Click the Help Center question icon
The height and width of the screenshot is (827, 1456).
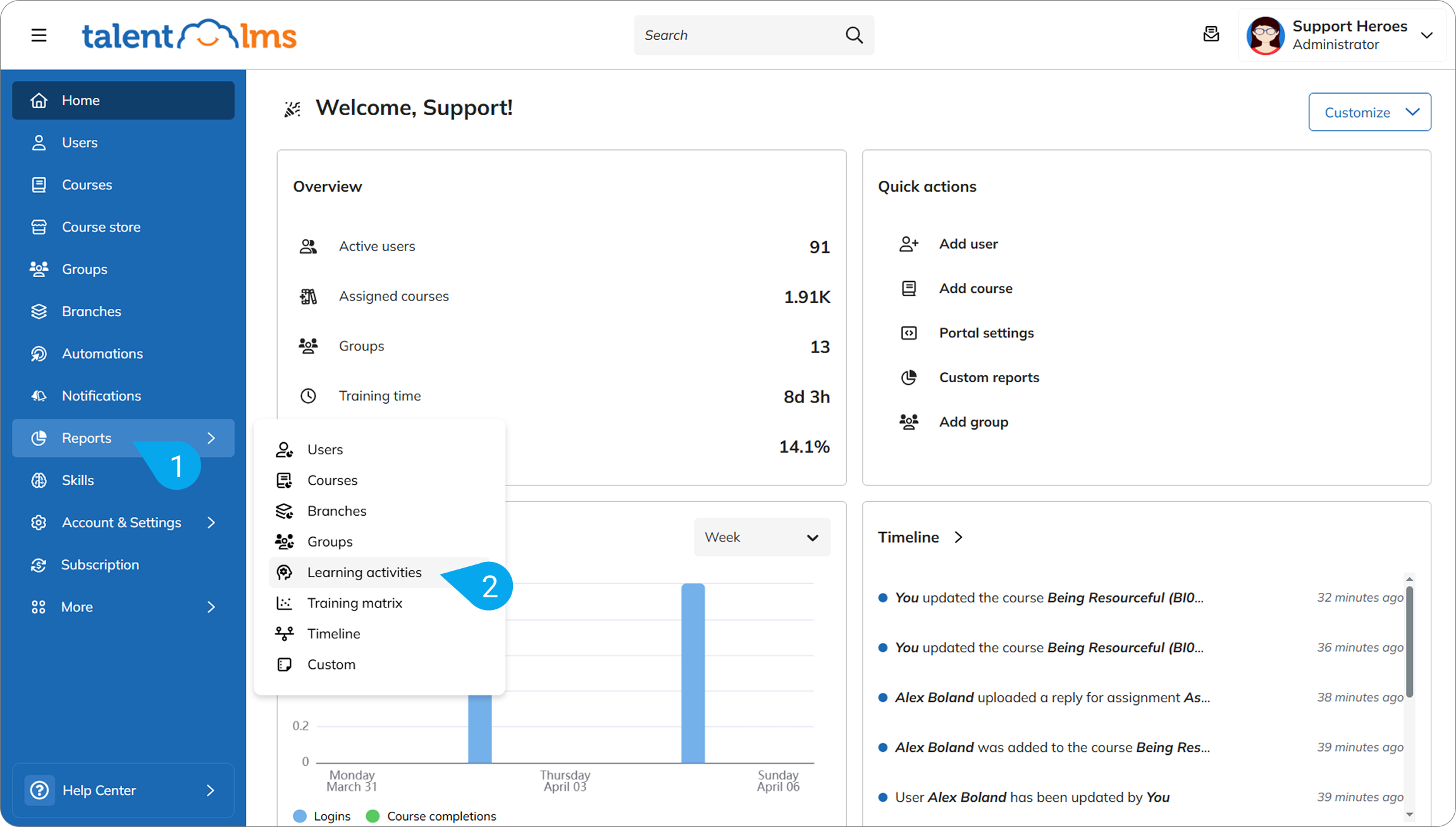pyautogui.click(x=39, y=790)
